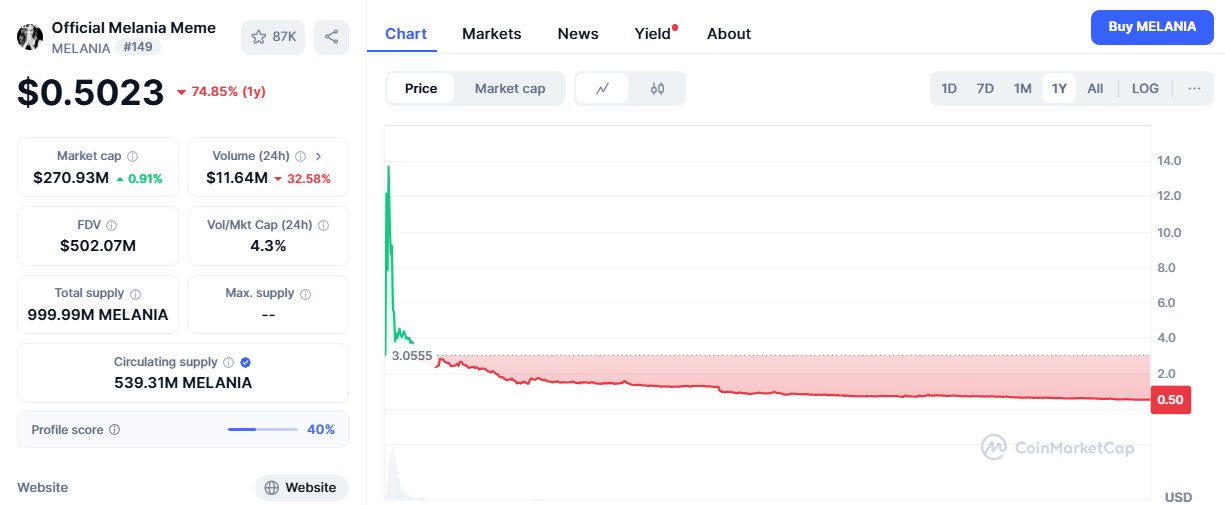Viewport: 1225px width, 505px height.
Task: Expand Volume (24h) details chevron
Action: [318, 156]
